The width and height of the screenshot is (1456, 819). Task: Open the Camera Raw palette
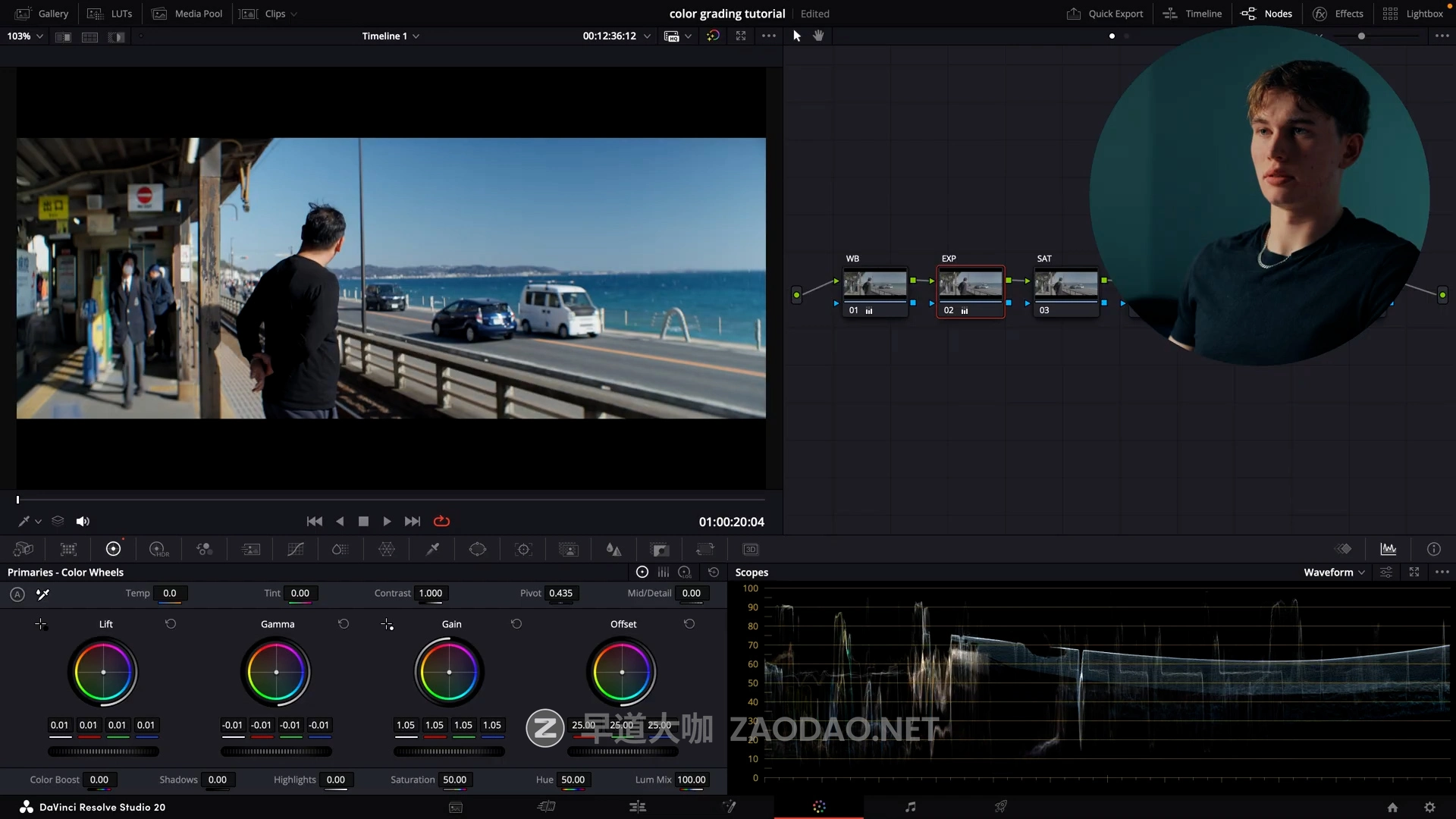pos(24,549)
